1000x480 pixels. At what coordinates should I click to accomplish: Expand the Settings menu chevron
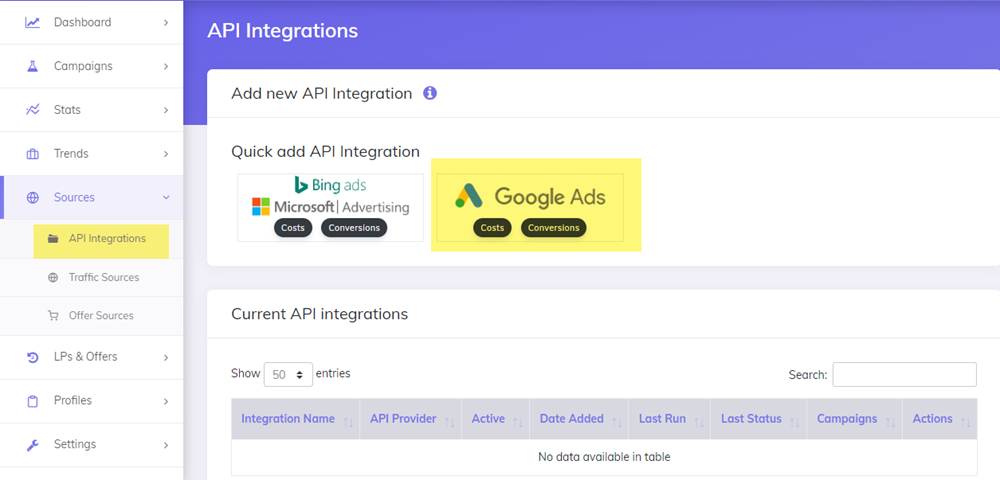[x=166, y=444]
